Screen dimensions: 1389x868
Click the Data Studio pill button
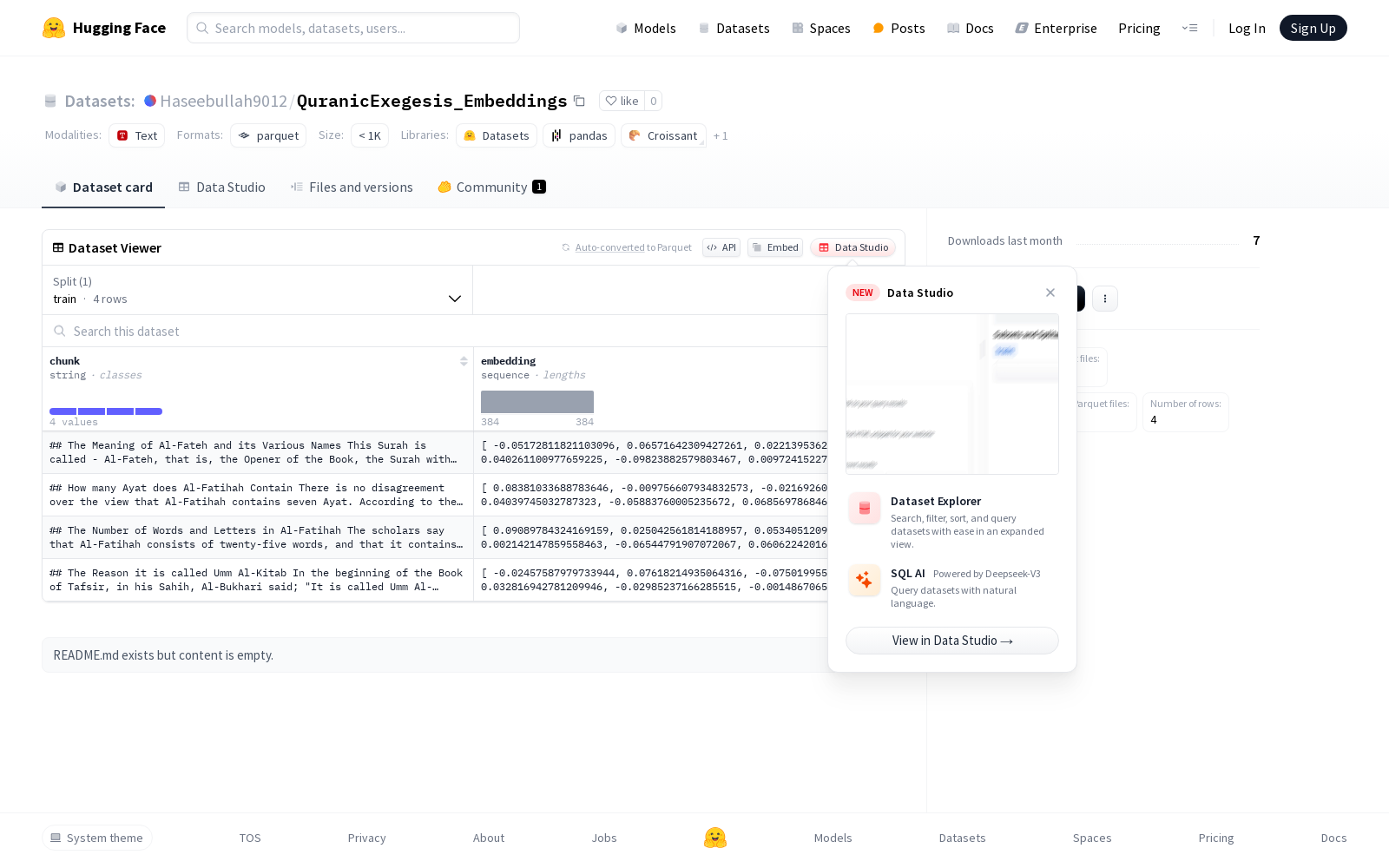pos(853,247)
